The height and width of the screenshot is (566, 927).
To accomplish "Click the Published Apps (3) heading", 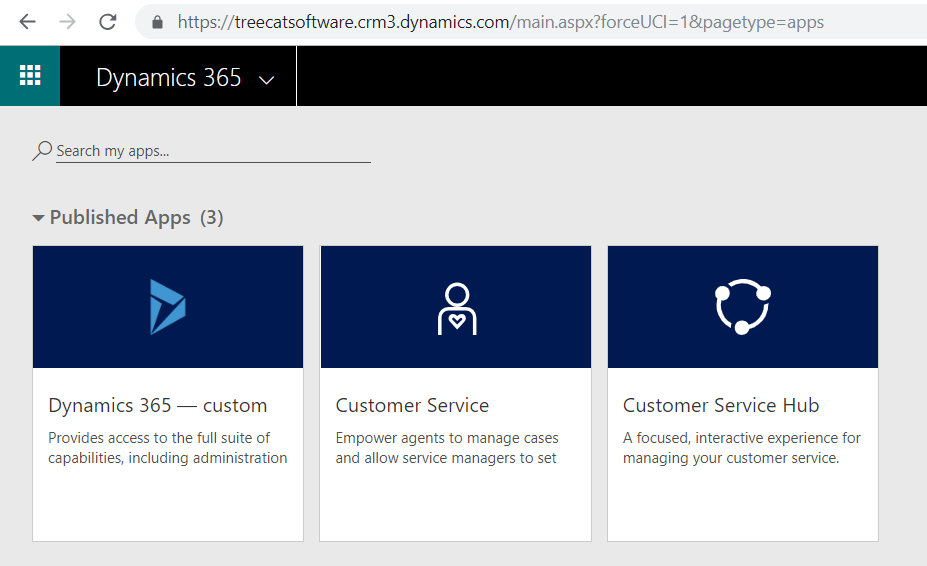I will (136, 217).
